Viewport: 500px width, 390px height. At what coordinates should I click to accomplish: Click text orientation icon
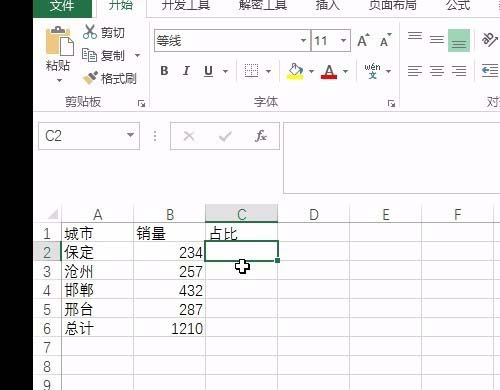(x=490, y=40)
